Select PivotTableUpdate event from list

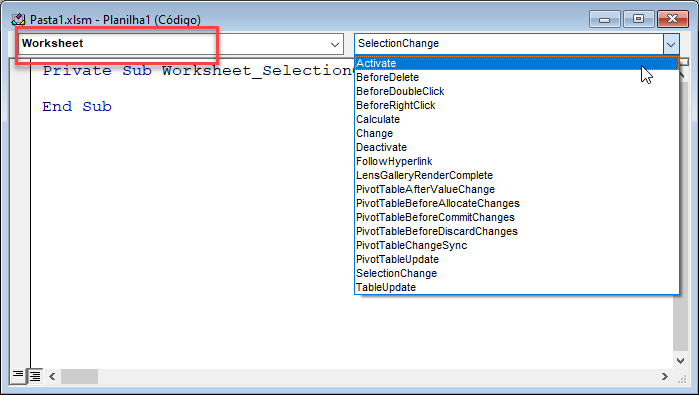click(x=517, y=259)
